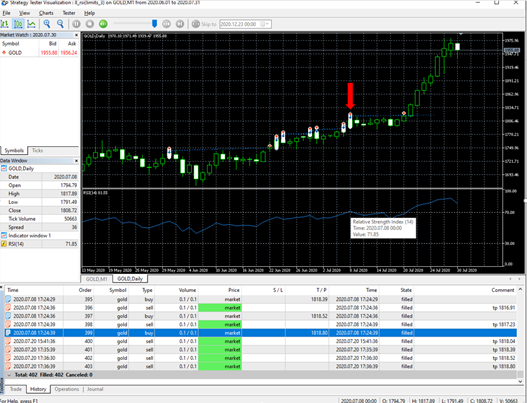Click the history list scroll-down arrow
The image size is (527, 403).
(x=520, y=381)
